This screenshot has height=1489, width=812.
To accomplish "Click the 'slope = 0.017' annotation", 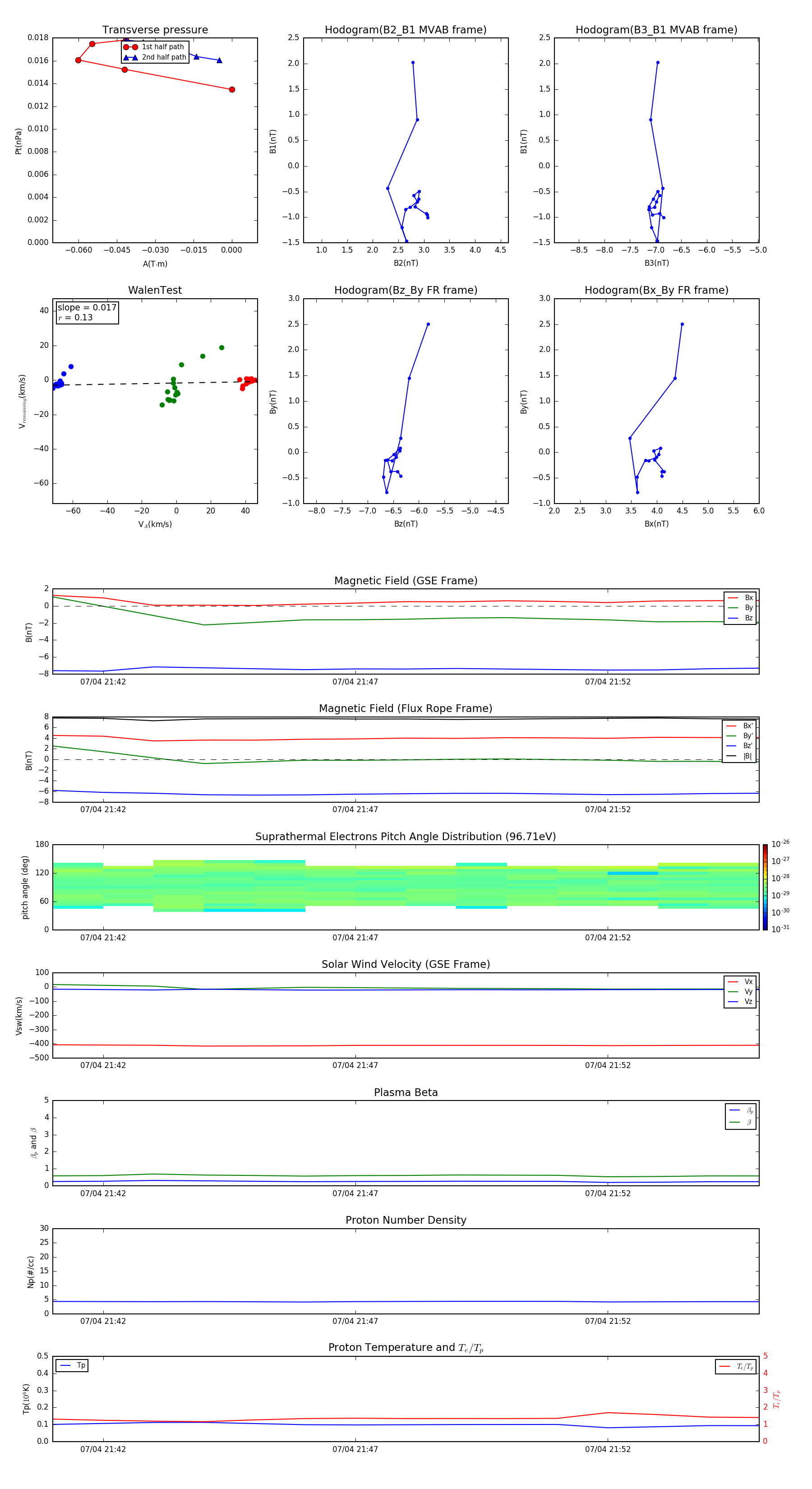I will point(87,308).
